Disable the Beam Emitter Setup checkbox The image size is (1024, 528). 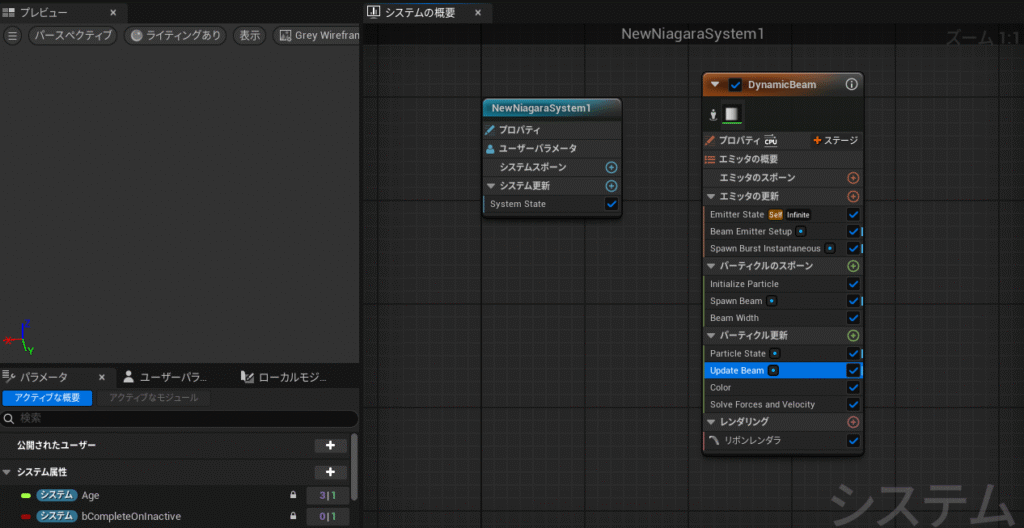pos(853,231)
